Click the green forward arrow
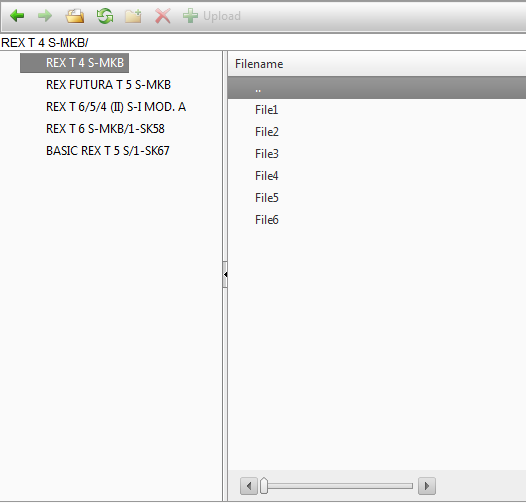This screenshot has height=503, width=526. [45, 16]
